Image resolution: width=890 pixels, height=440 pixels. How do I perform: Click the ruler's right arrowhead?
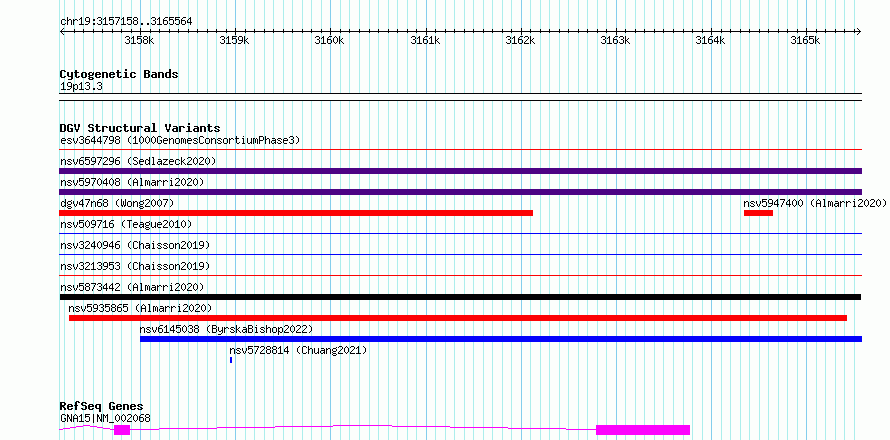click(859, 31)
